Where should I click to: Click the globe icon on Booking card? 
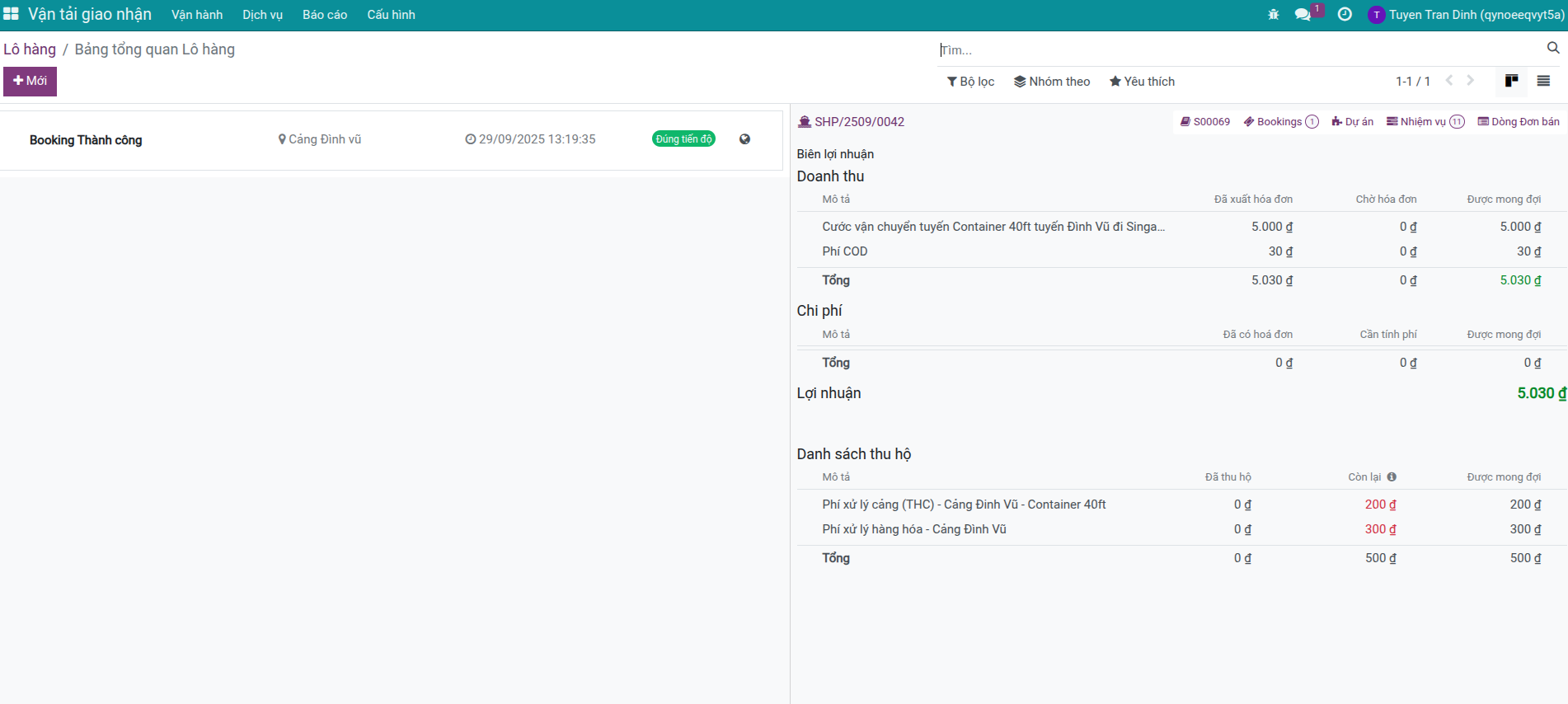[744, 139]
